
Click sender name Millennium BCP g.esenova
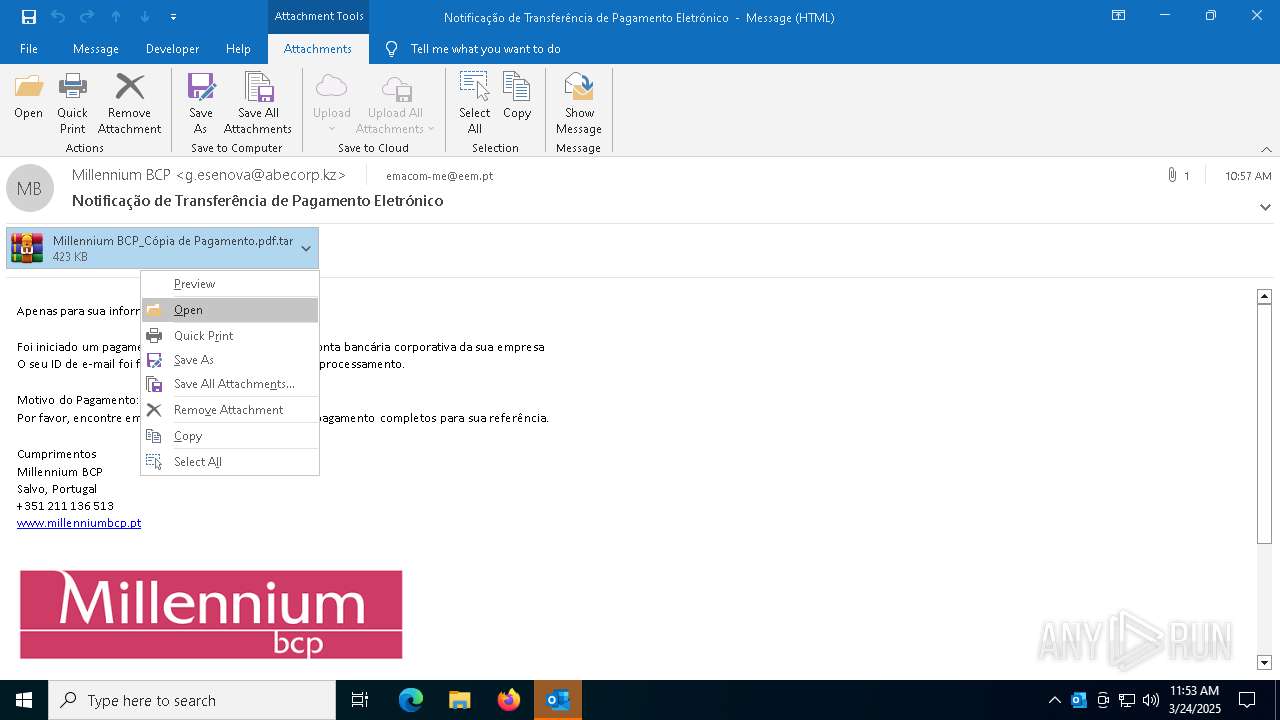[209, 175]
